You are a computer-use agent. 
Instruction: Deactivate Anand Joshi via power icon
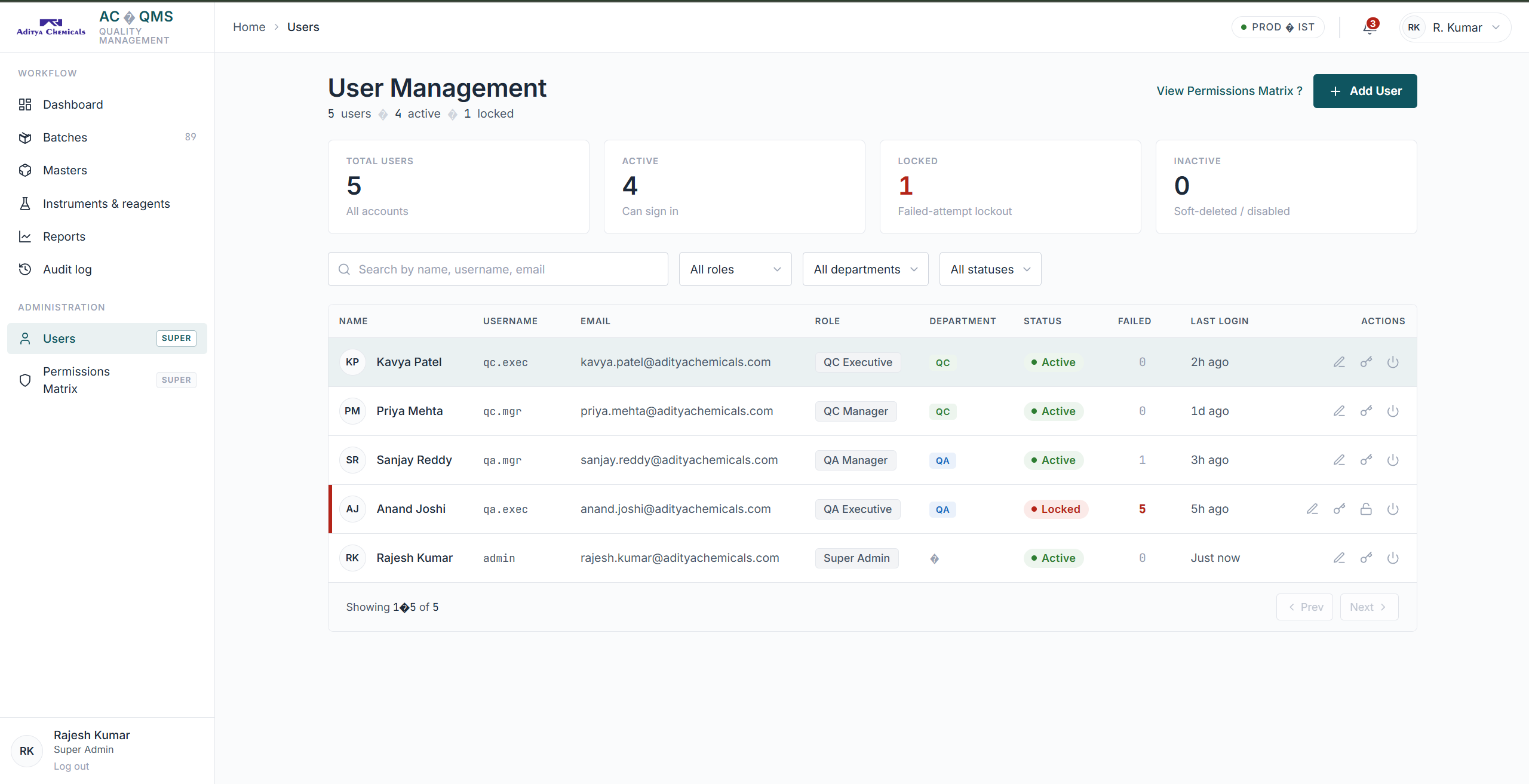point(1393,509)
